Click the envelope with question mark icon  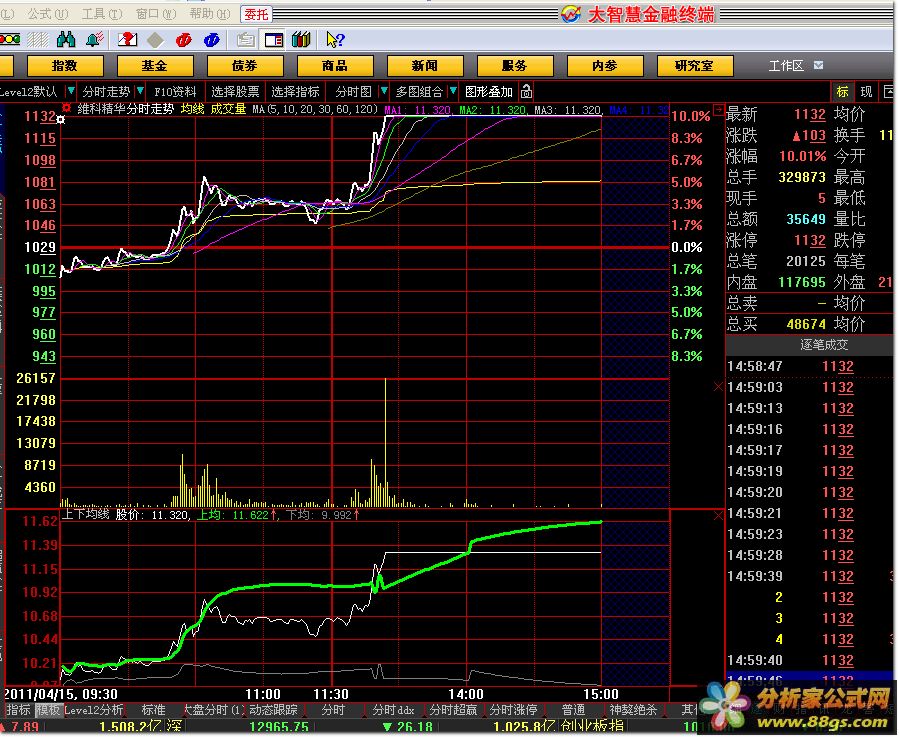[x=127, y=40]
